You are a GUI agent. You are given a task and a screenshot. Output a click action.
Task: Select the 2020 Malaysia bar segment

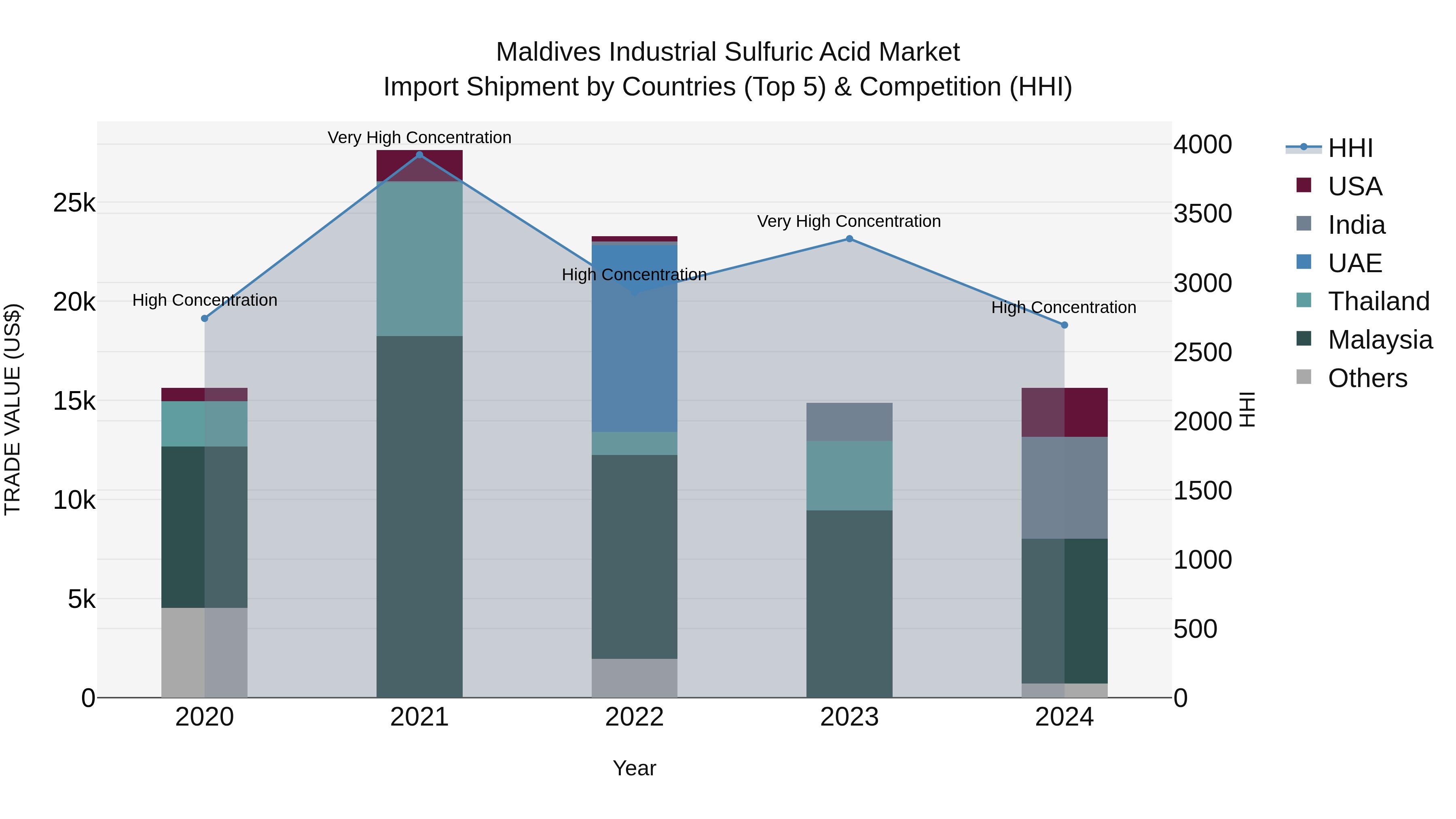click(205, 527)
